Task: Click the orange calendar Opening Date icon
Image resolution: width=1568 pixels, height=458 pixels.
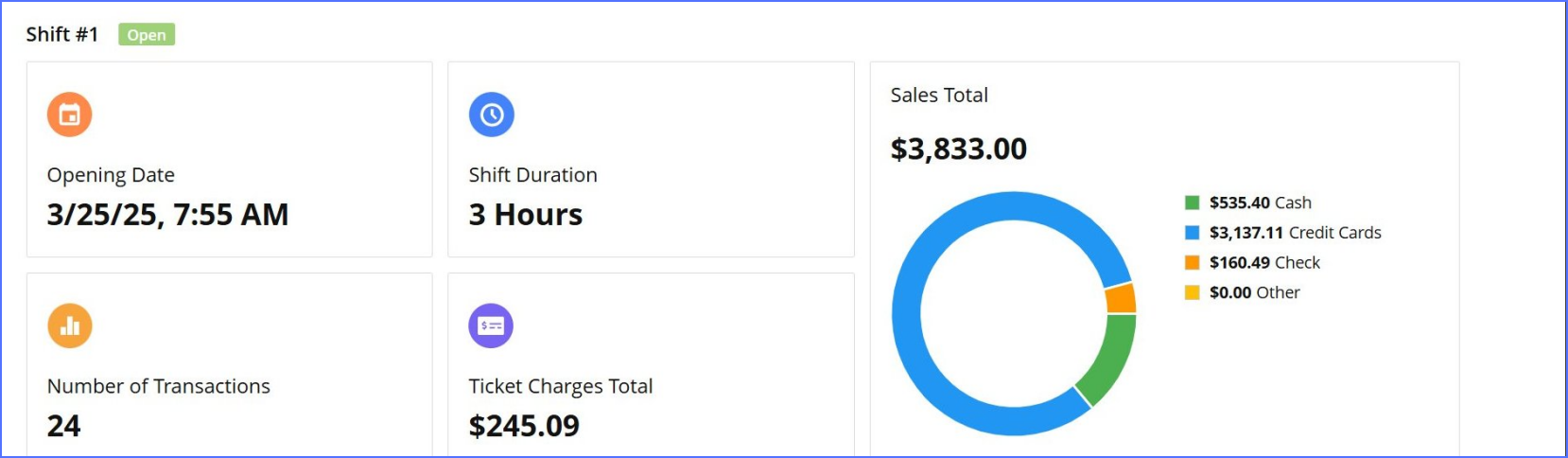Action: tap(69, 114)
